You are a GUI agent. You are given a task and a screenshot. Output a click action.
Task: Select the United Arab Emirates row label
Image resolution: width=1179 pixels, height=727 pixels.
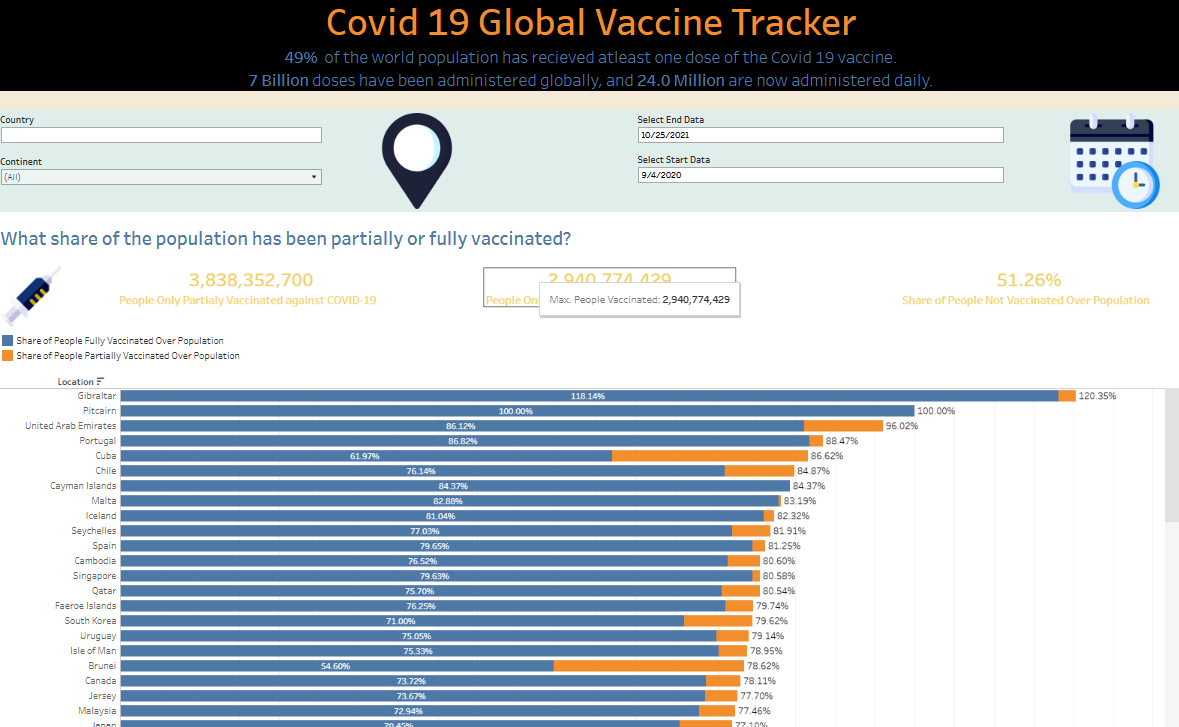click(x=70, y=426)
